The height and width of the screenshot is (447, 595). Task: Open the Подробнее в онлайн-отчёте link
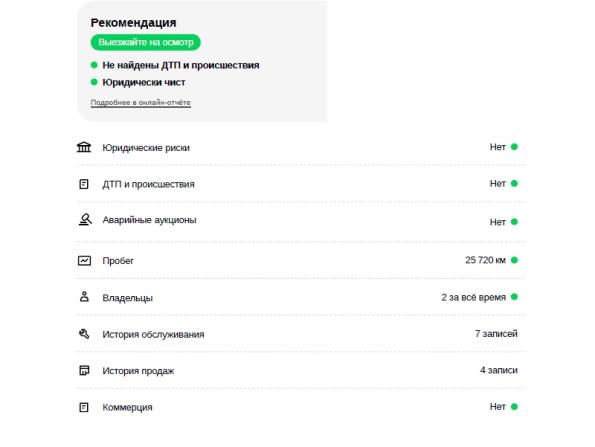(140, 102)
